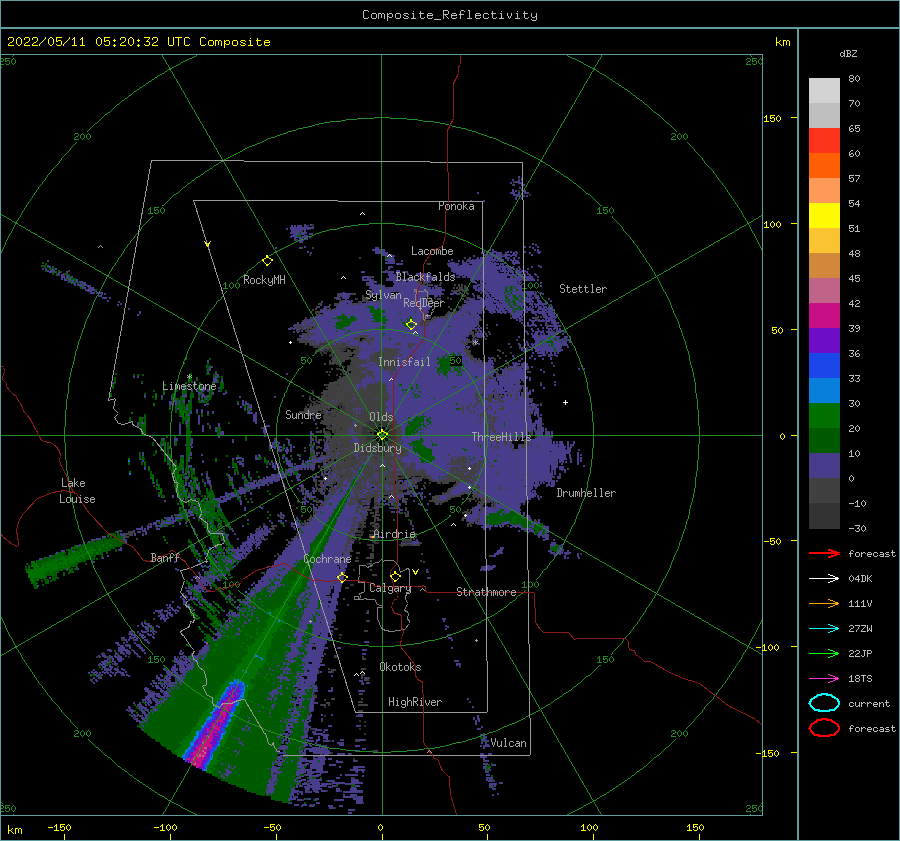
Task: Click the white plus marker east of ThreeHills
Action: point(565,402)
